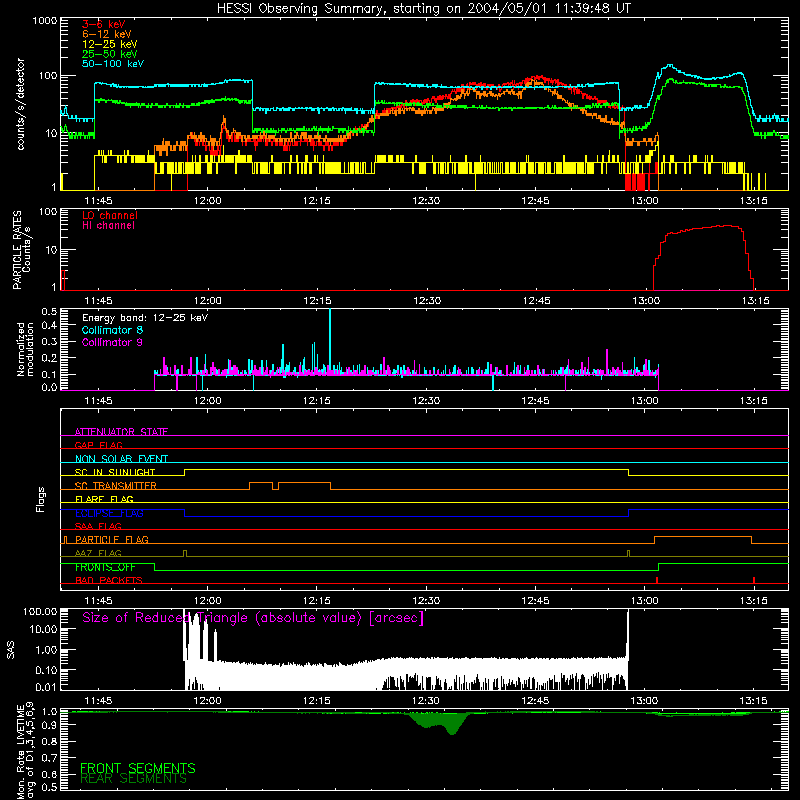Select the ATTENUATOR_STATE flag label
Screen dimensions: 800x800
pyautogui.click(x=121, y=432)
